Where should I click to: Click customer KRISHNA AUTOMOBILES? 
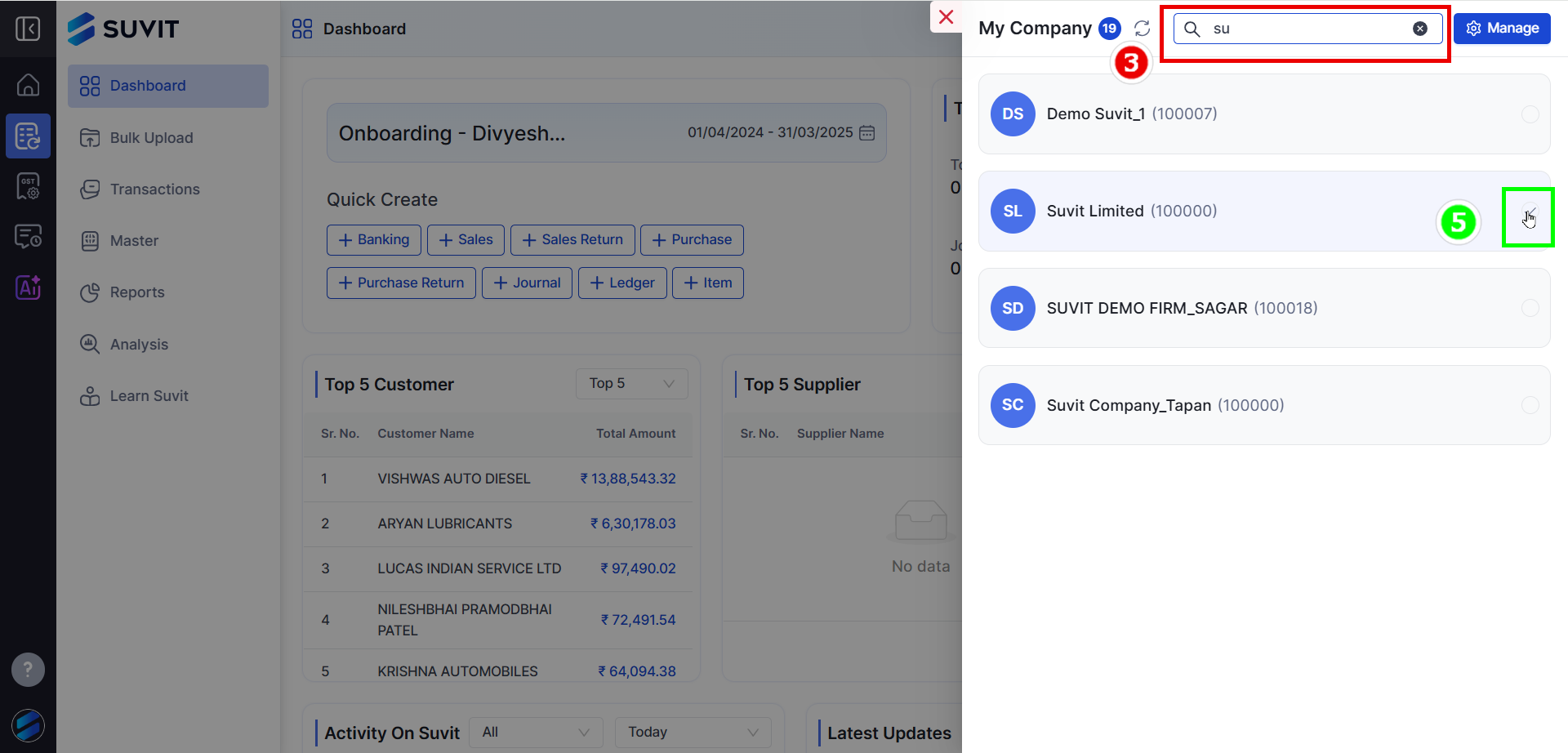[x=457, y=671]
